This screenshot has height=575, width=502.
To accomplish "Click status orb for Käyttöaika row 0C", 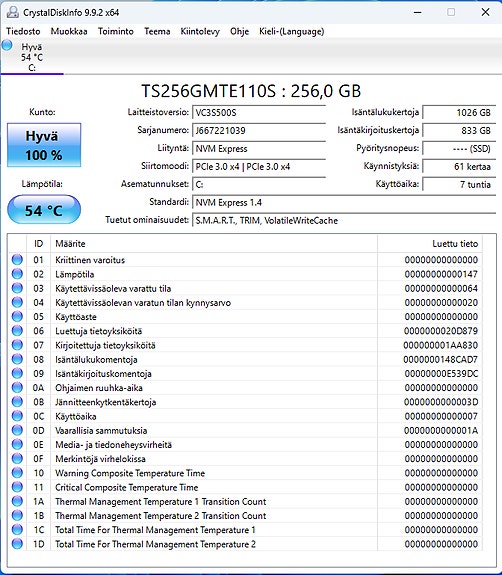I will (x=17, y=416).
